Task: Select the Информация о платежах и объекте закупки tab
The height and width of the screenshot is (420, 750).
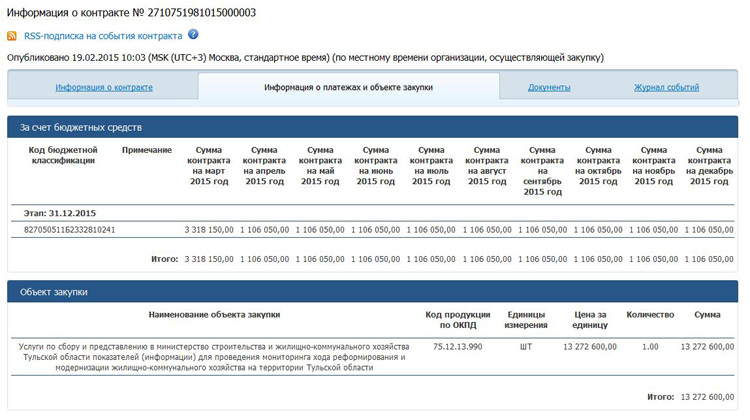Action: (348, 88)
